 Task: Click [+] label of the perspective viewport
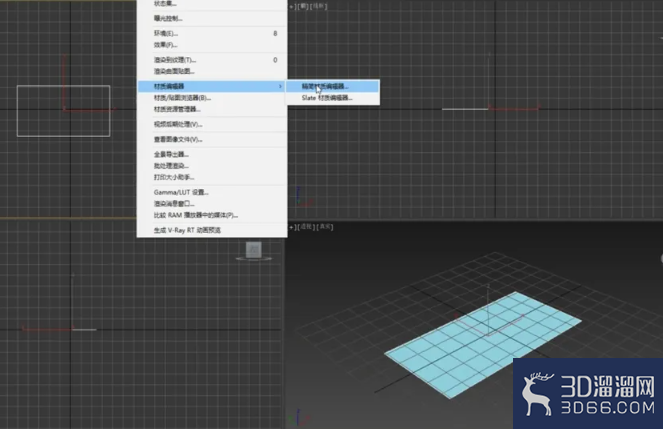pos(292,227)
